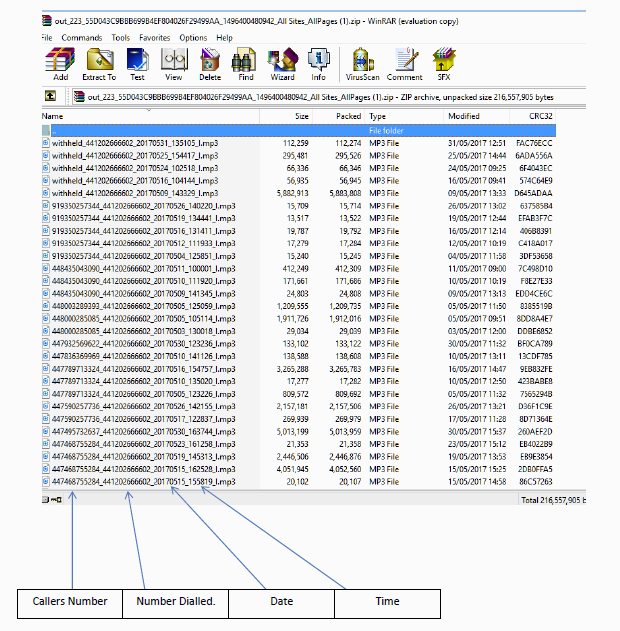
Task: Sort by CRC32 column header
Action: click(x=533, y=116)
